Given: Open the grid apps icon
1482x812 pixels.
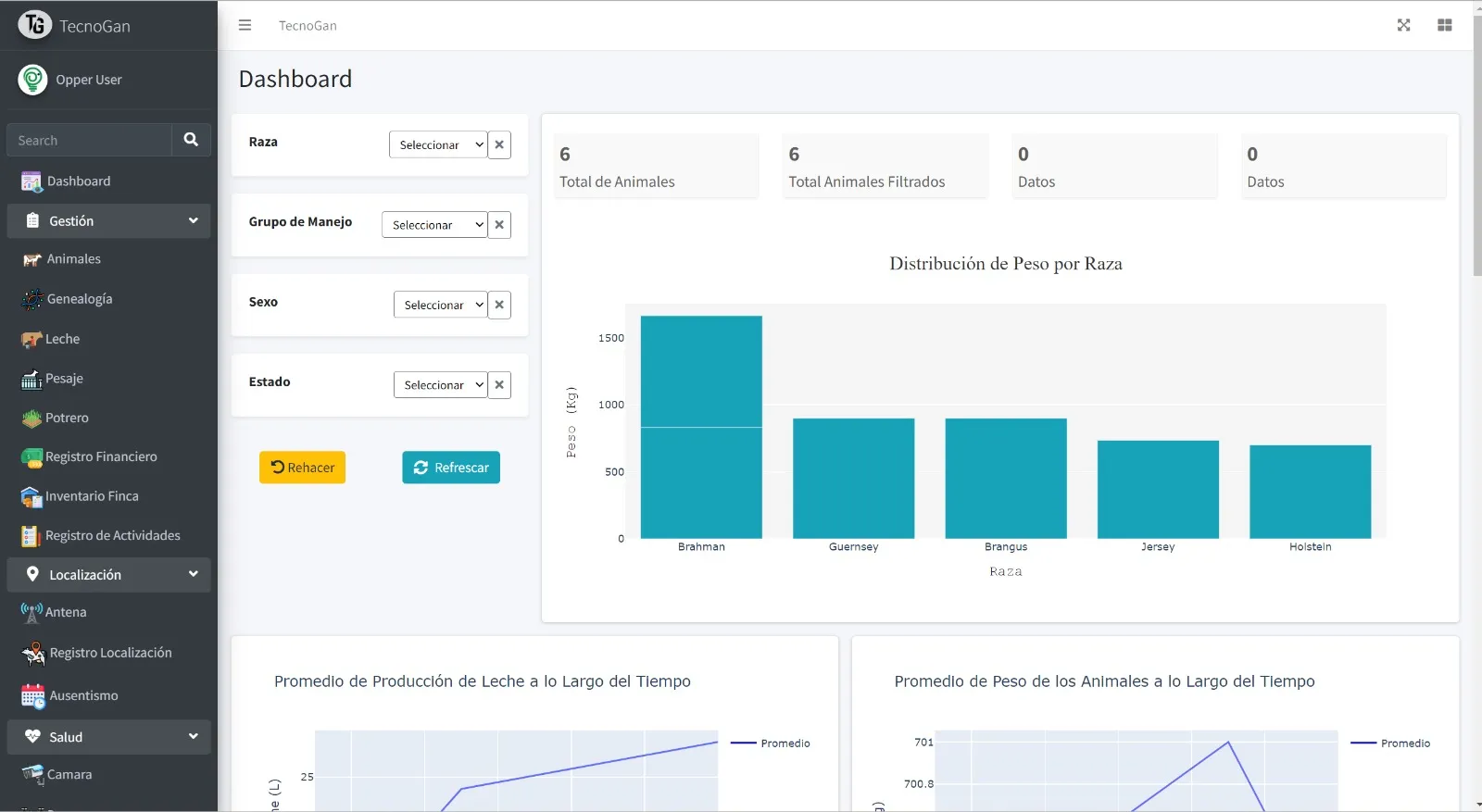Looking at the screenshot, I should pyautogui.click(x=1445, y=25).
